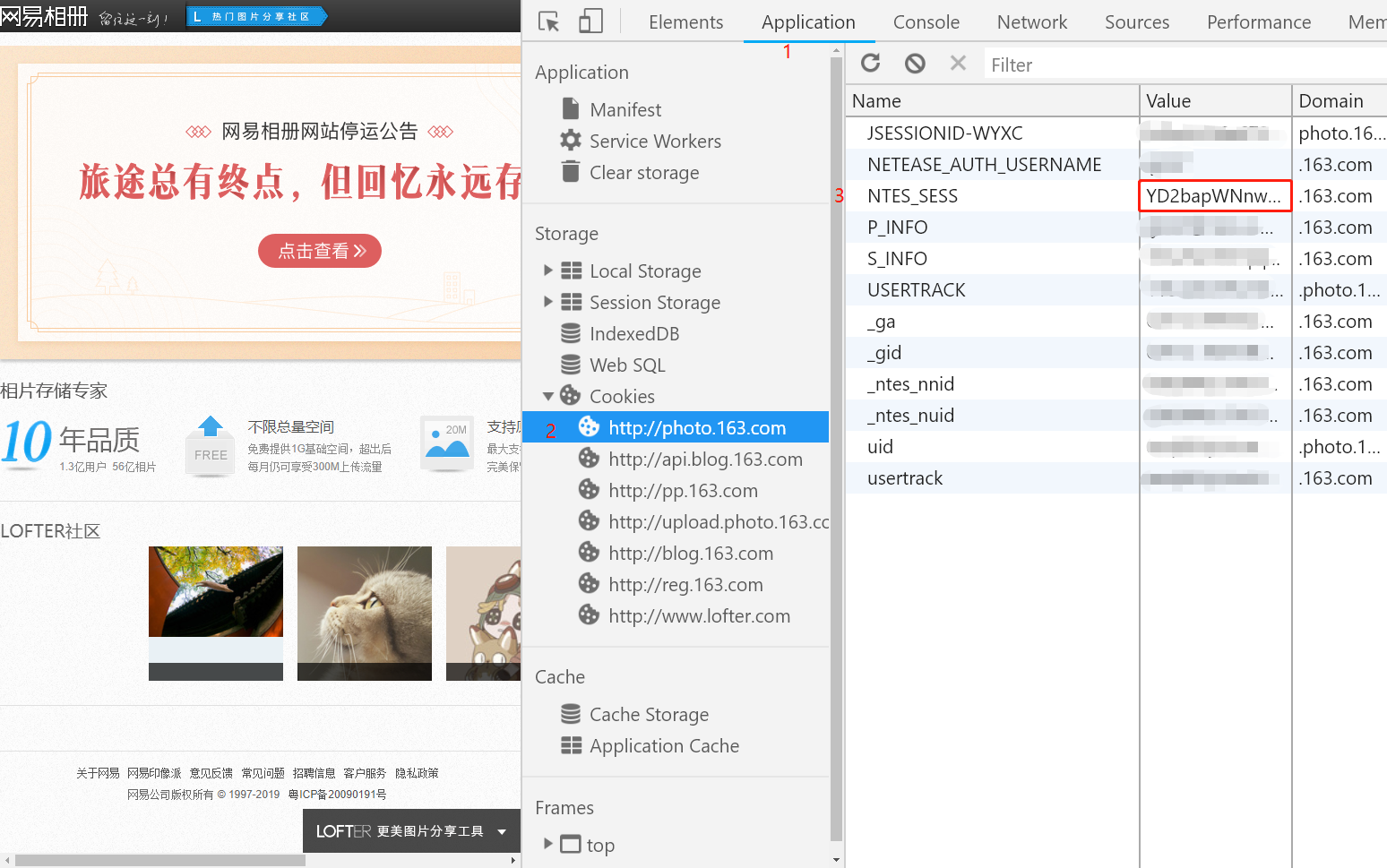Select http://photo.163.com cookies

coord(676,427)
